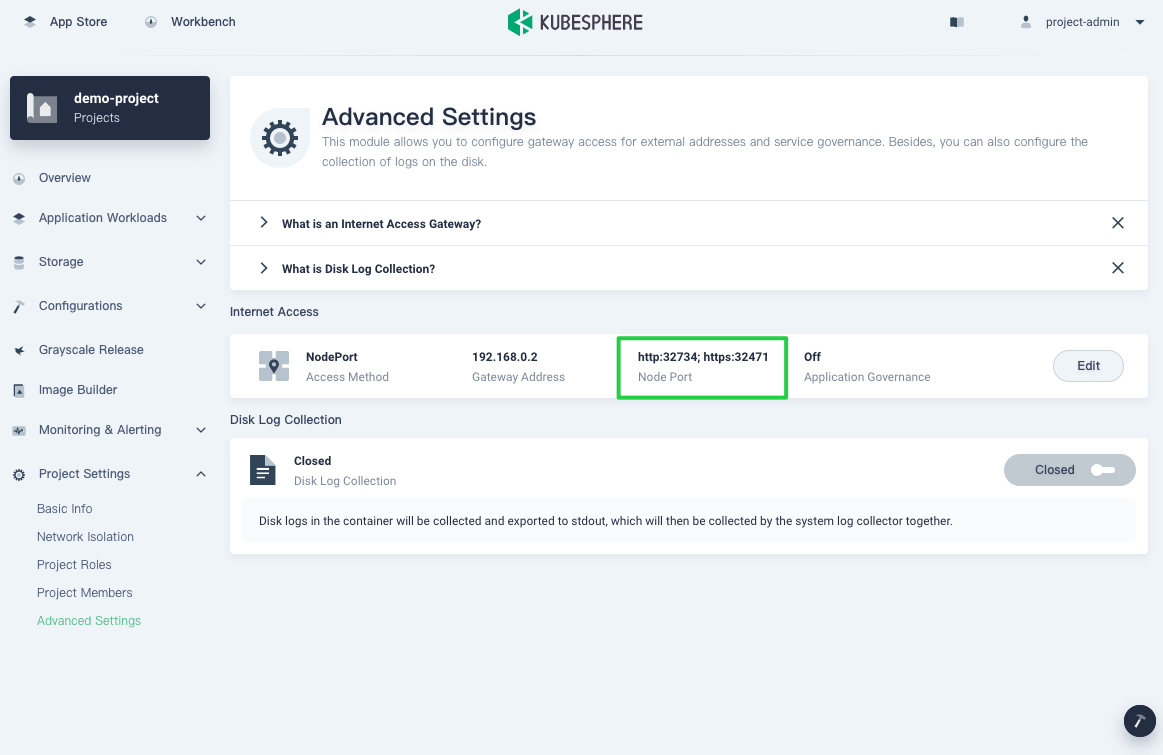Go to App Store
This screenshot has height=755, width=1163.
click(79, 22)
